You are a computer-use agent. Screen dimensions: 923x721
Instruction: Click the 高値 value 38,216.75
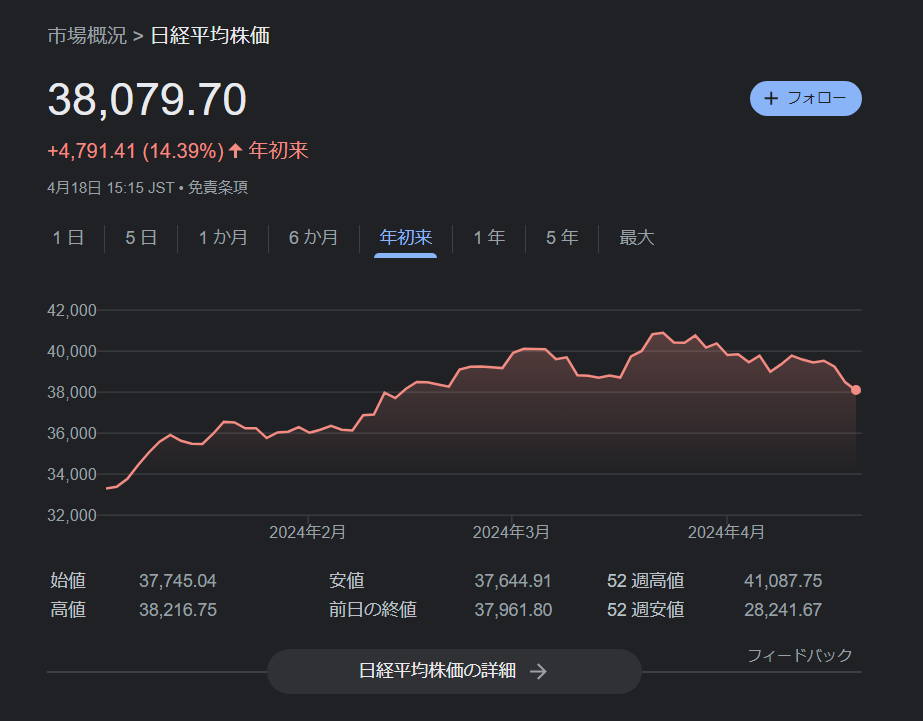coord(178,610)
